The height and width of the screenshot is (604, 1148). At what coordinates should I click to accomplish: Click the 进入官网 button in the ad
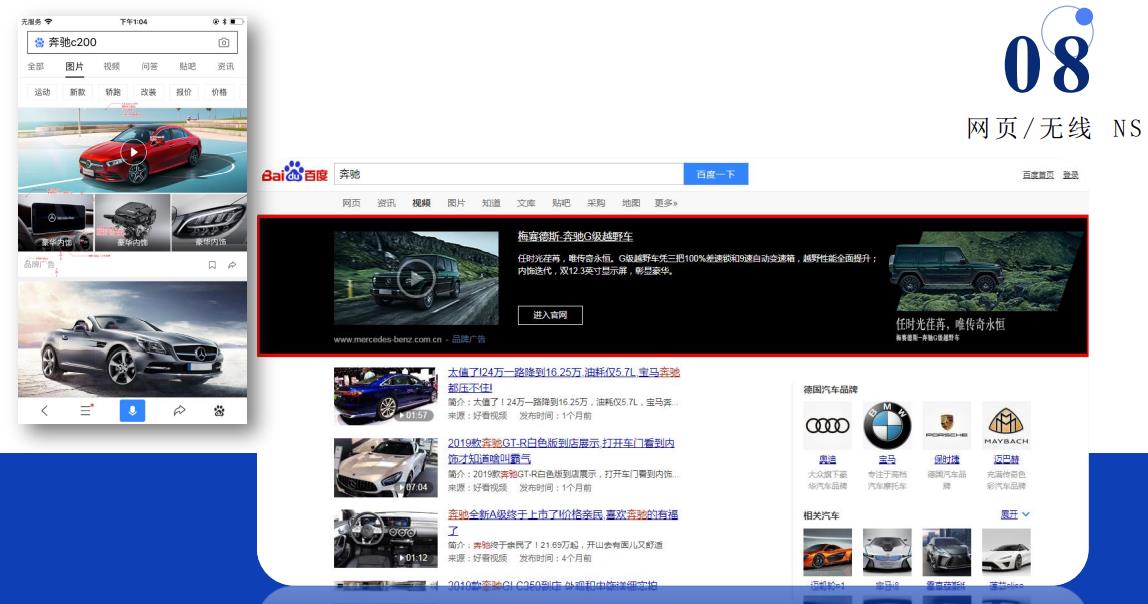tap(550, 315)
